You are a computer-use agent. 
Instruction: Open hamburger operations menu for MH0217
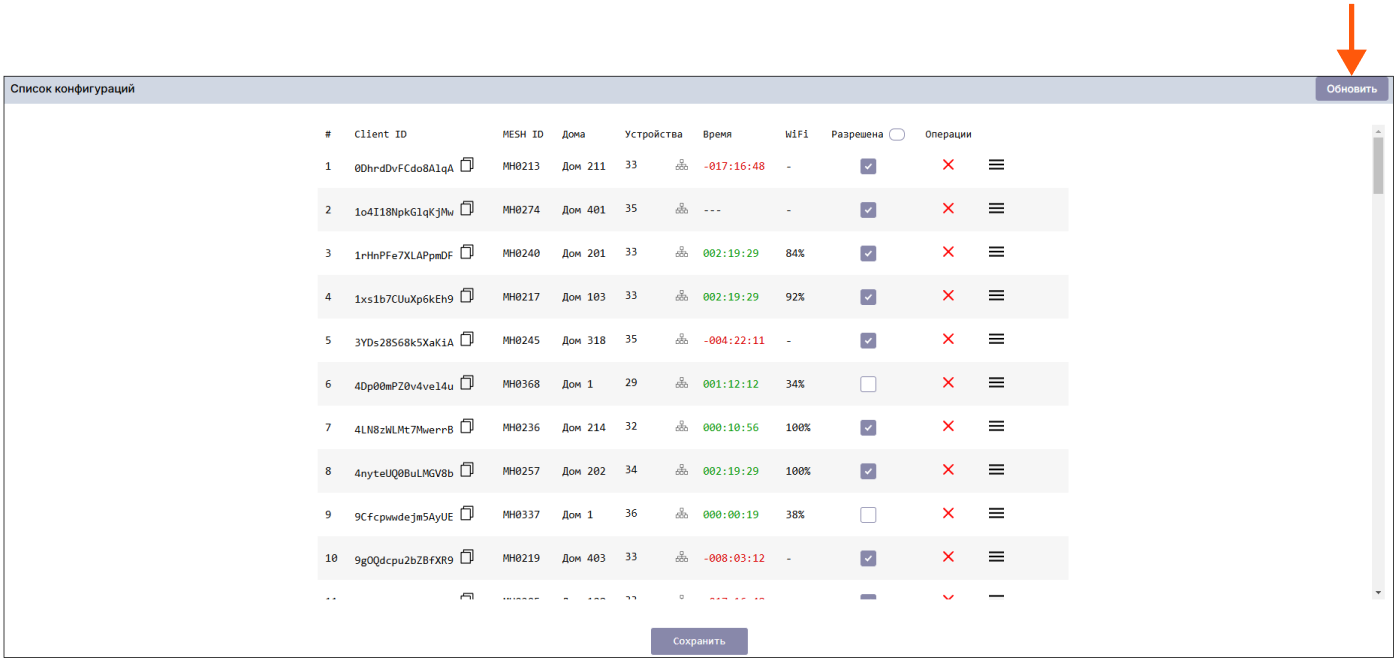tap(996, 296)
